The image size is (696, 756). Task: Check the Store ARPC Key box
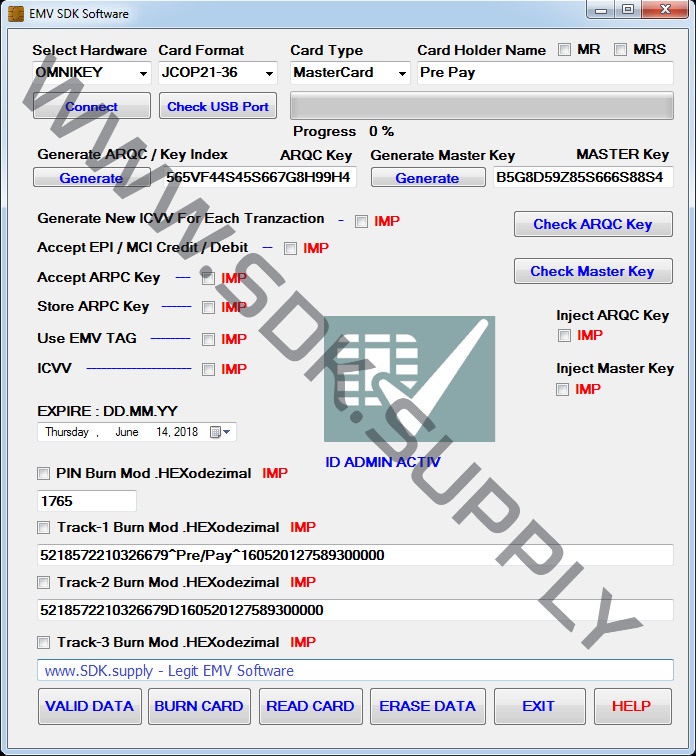[208, 307]
